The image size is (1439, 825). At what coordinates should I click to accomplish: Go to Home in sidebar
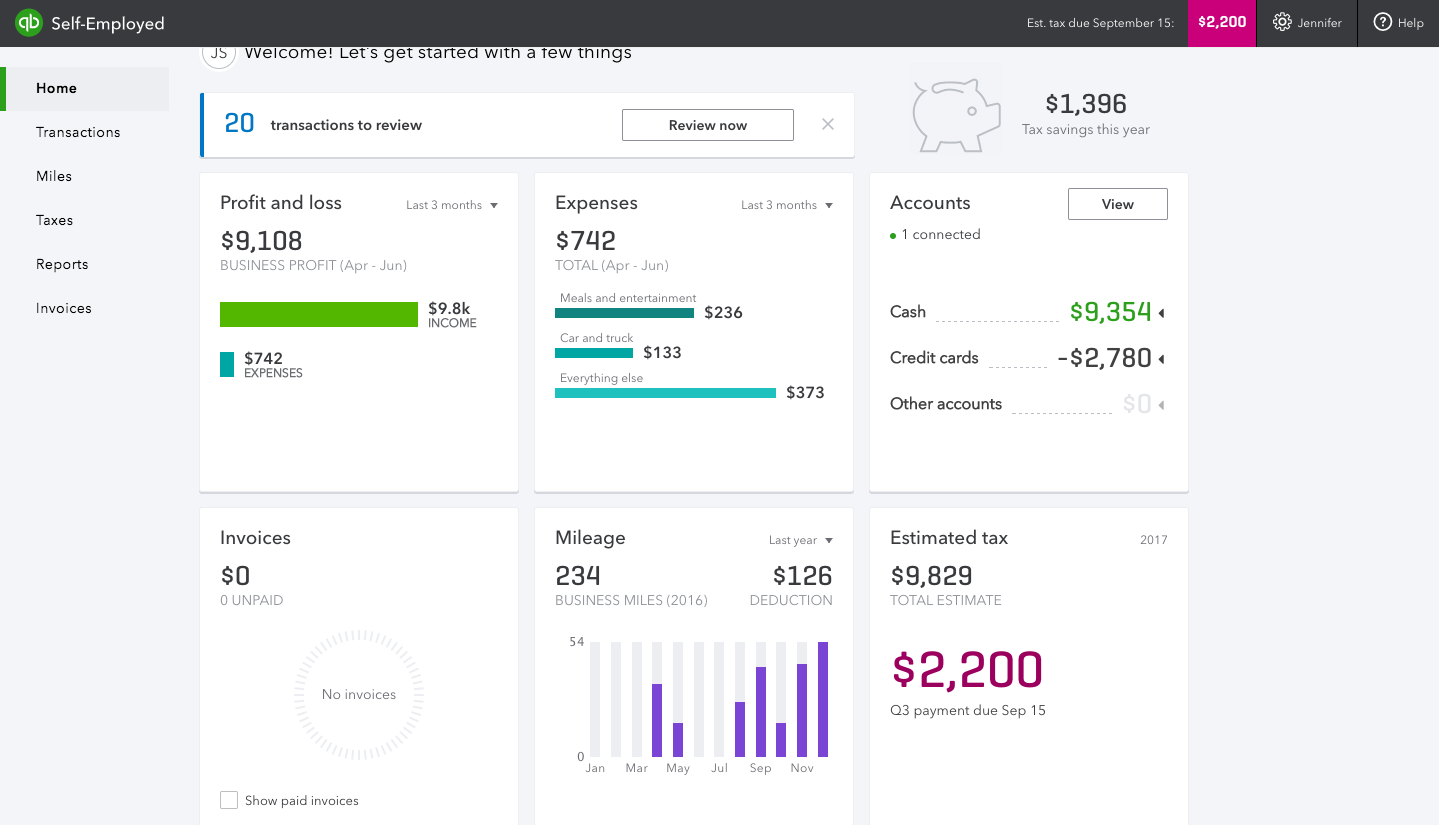[x=86, y=88]
